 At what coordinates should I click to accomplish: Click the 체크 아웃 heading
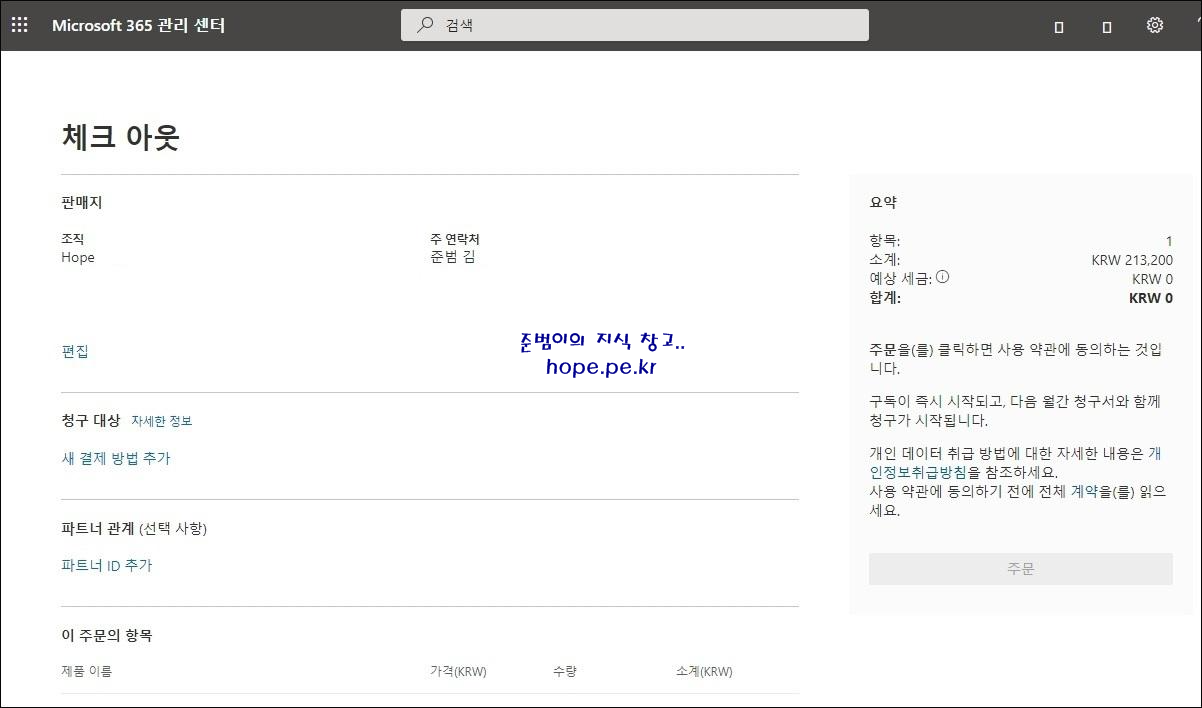coord(120,137)
